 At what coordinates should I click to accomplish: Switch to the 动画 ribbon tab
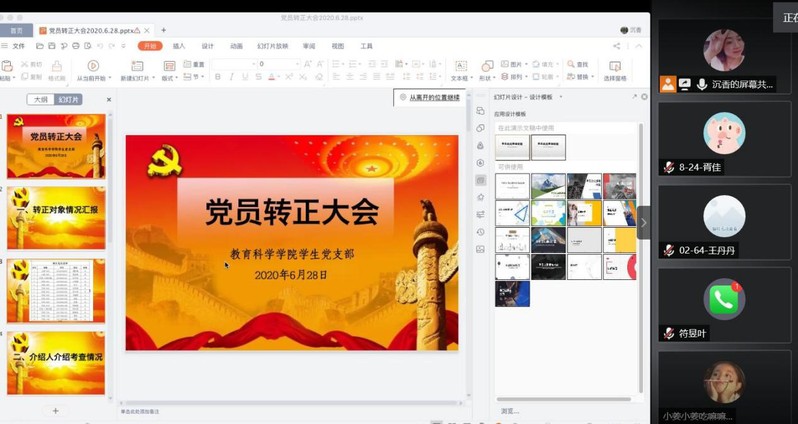(x=236, y=46)
